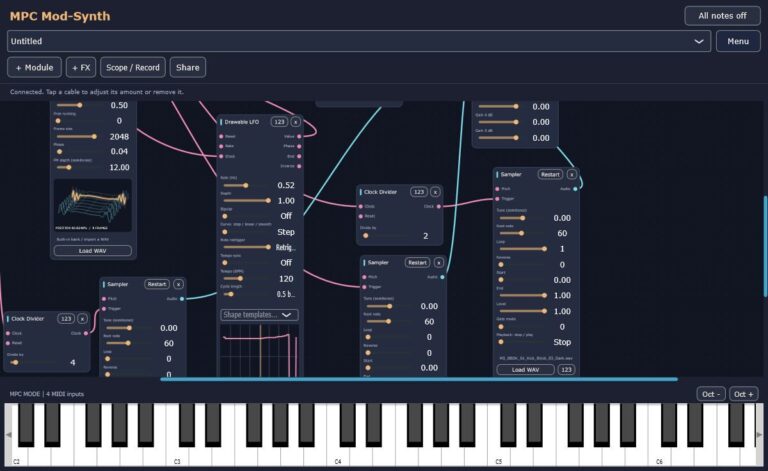Image resolution: width=768 pixels, height=471 pixels.
Task: Restart the Sampler with Load WAV button
Action: [550, 174]
